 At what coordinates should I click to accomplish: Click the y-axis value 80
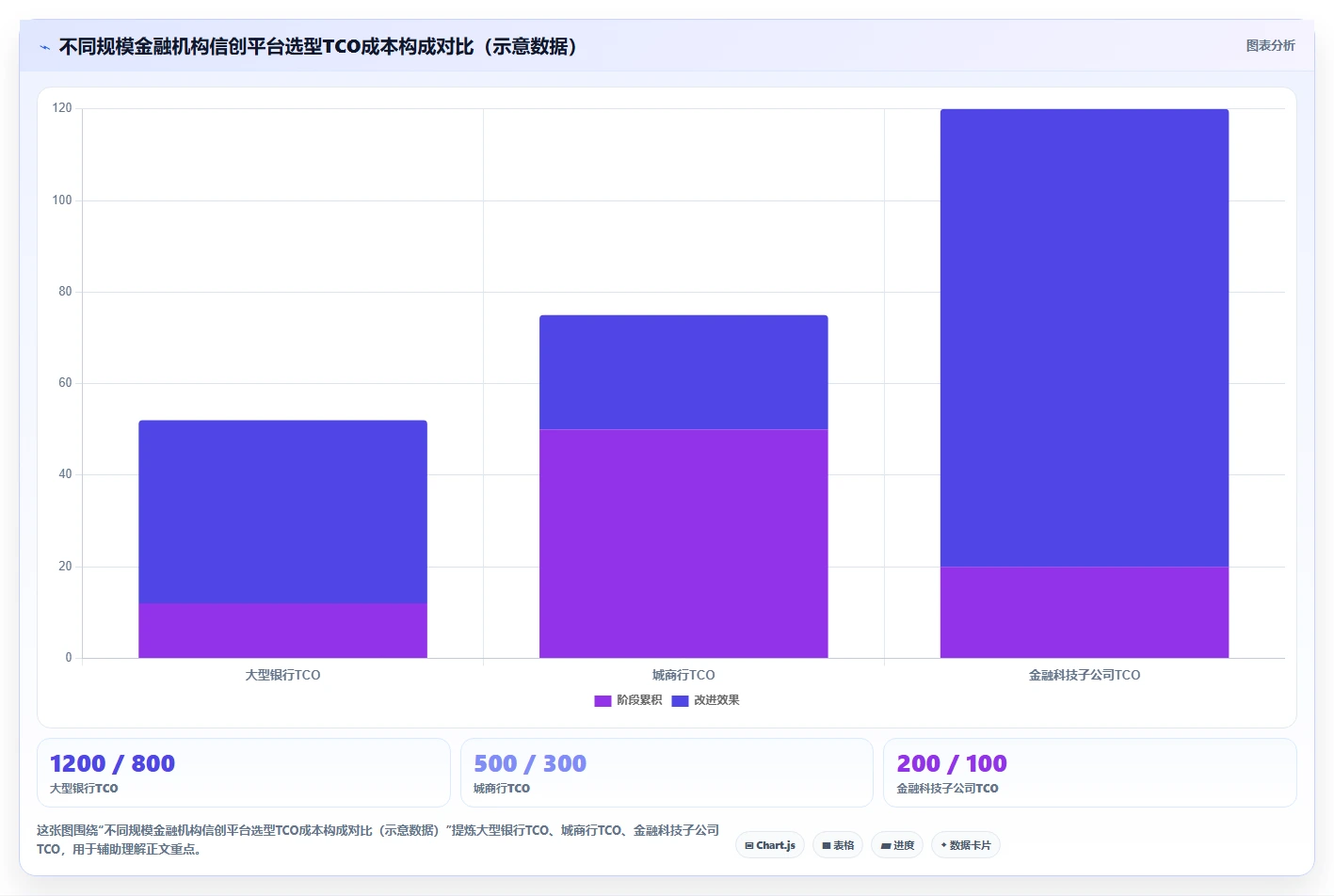pos(65,292)
